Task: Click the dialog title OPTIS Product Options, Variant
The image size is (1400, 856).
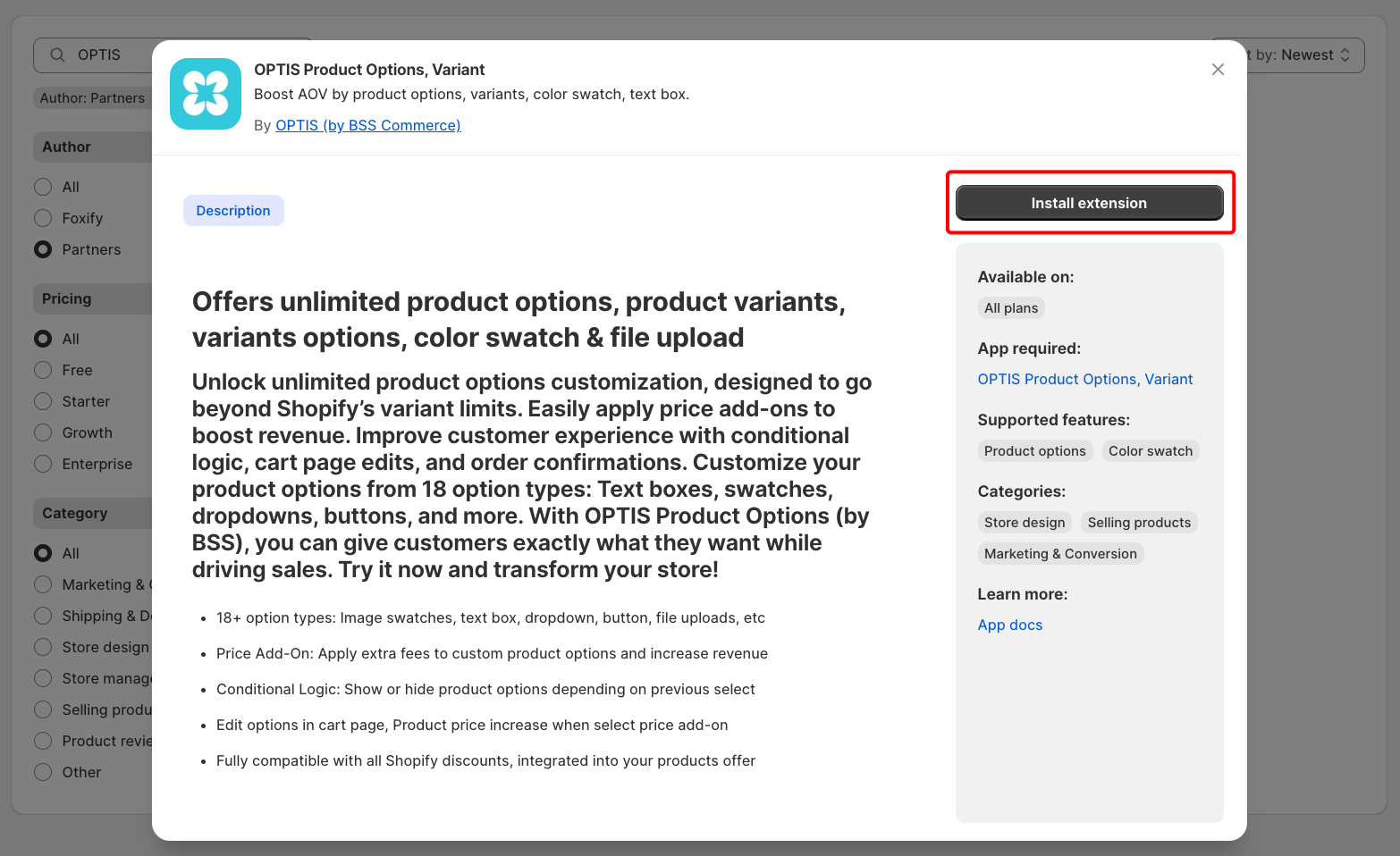Action: [369, 70]
